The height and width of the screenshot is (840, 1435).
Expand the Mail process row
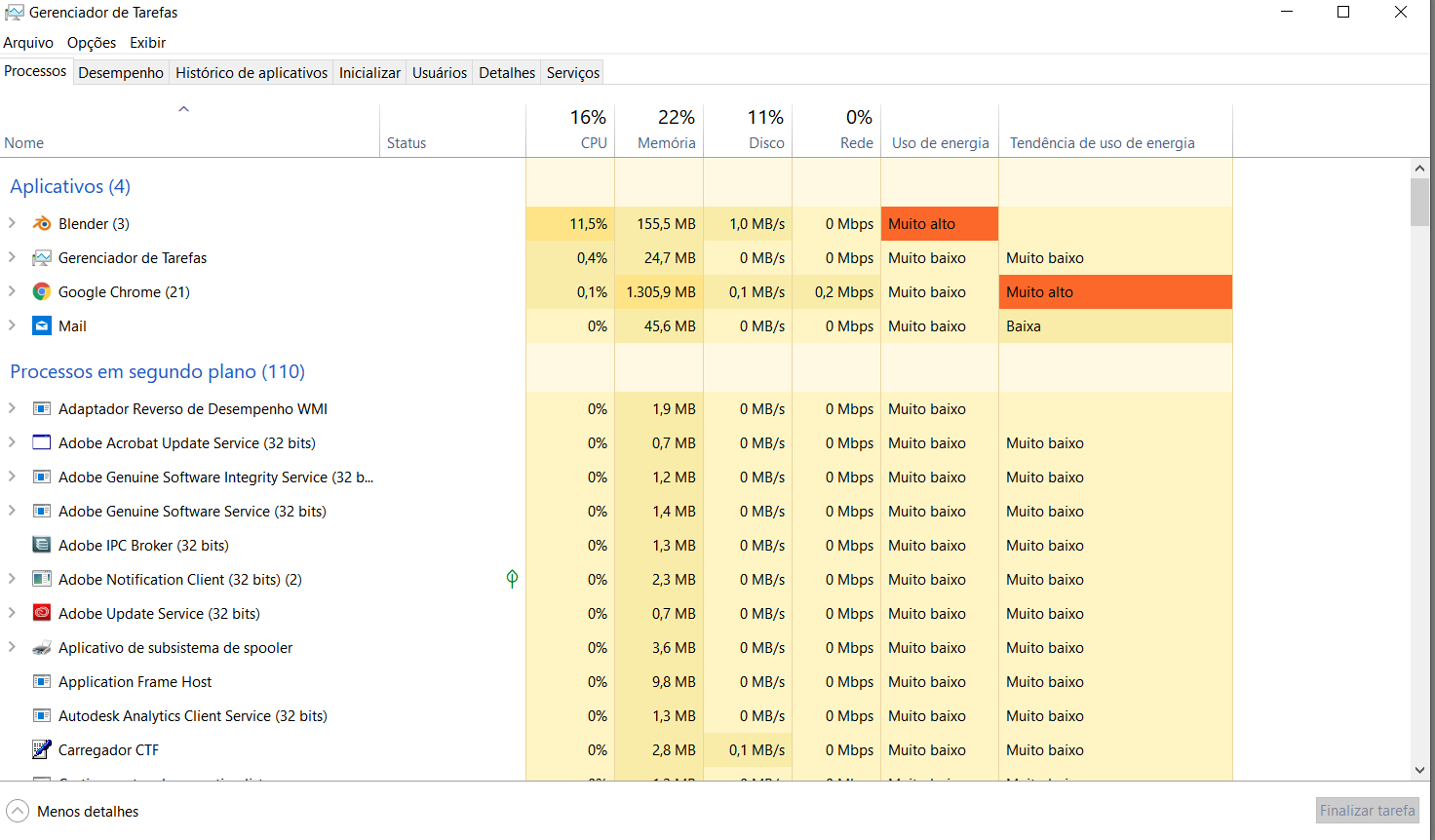[12, 325]
